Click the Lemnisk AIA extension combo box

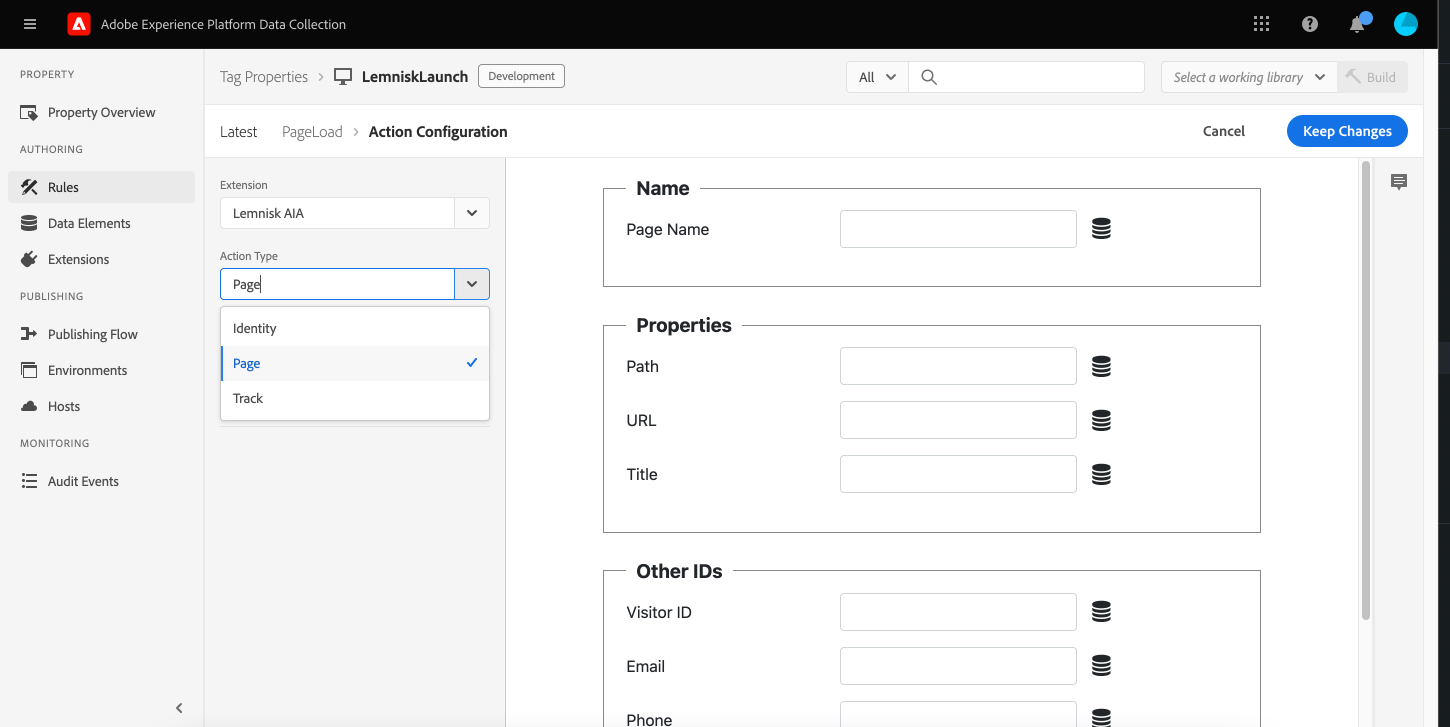337,213
